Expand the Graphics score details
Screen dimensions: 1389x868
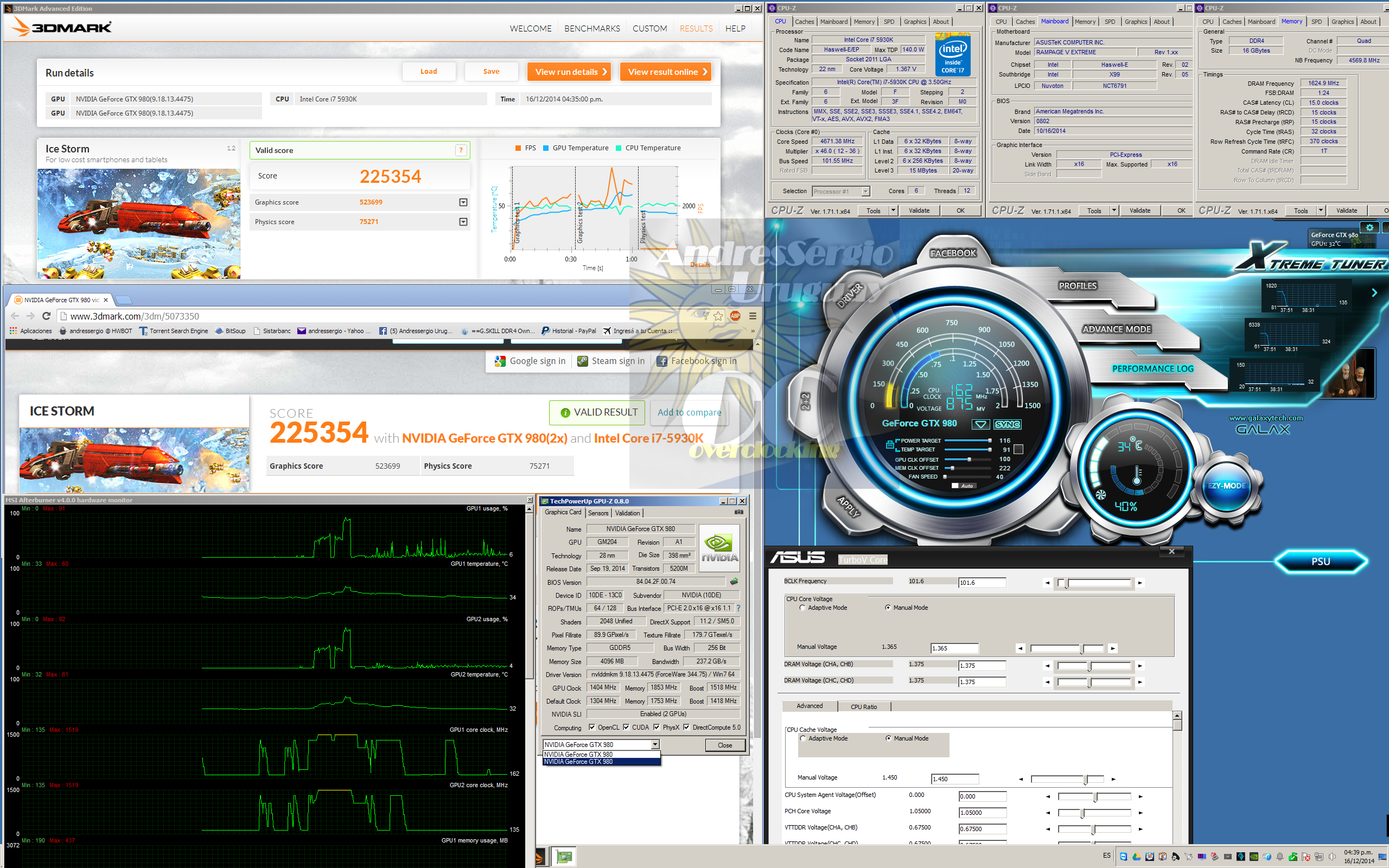[x=463, y=202]
